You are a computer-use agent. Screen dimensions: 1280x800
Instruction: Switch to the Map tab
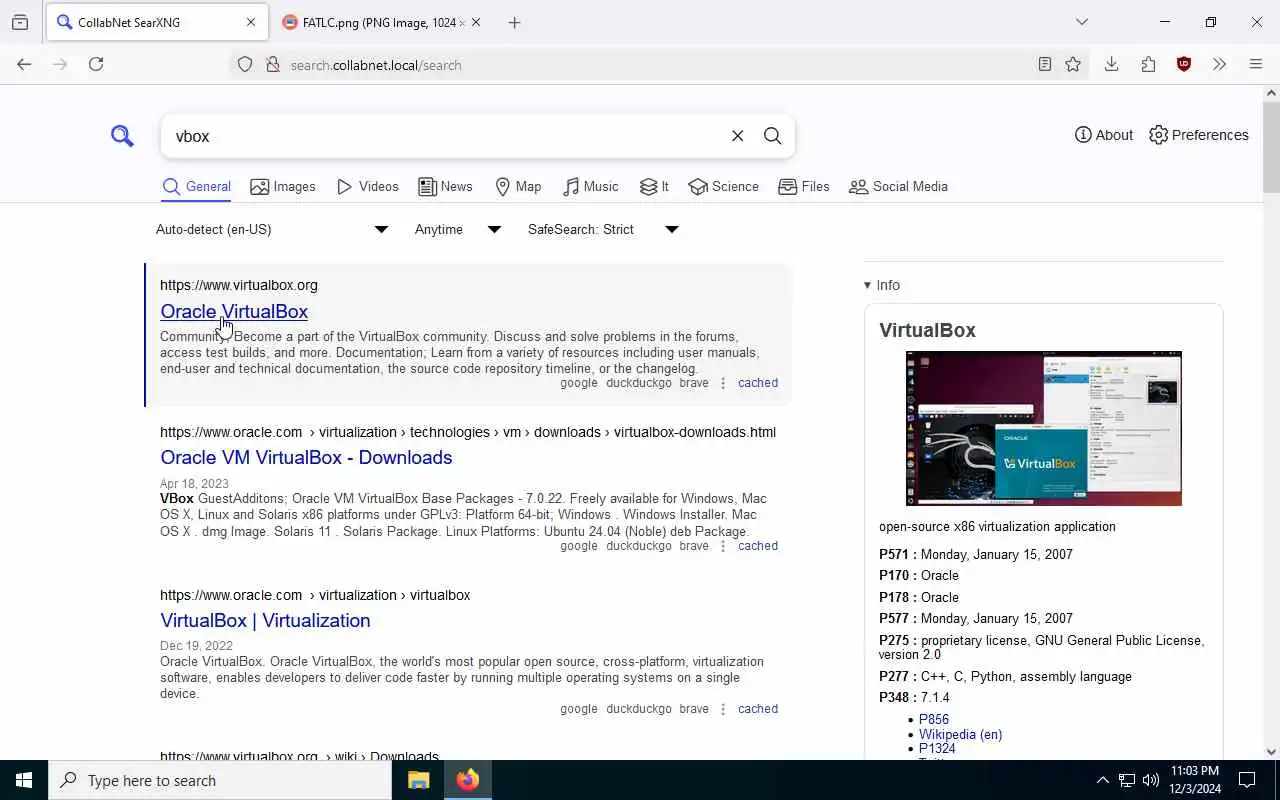(x=518, y=187)
